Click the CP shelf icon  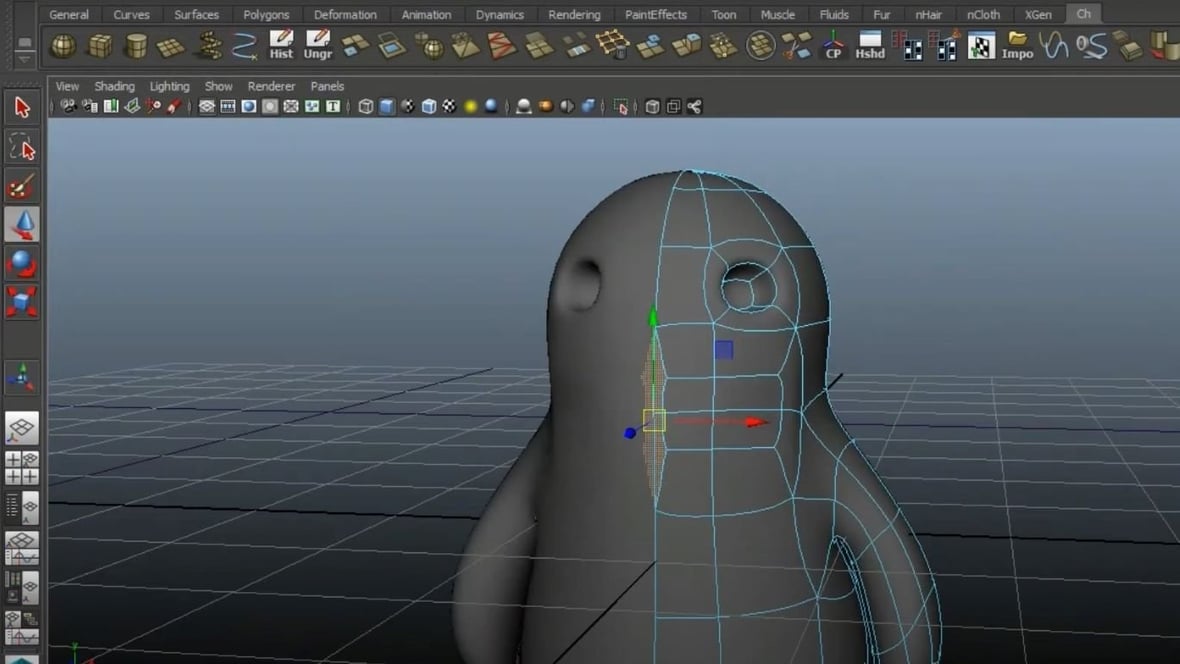click(x=834, y=46)
